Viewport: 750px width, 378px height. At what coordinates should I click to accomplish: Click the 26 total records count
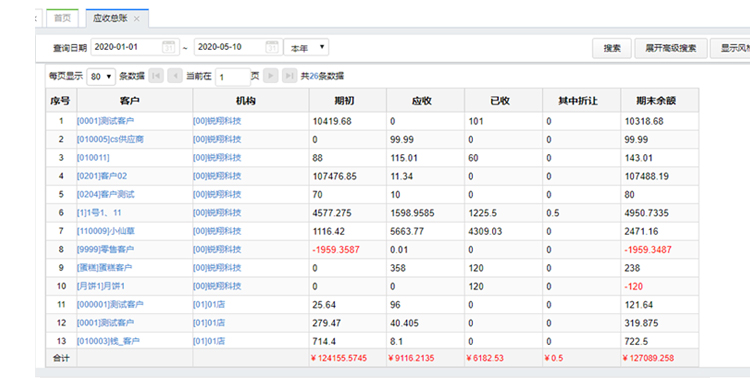pyautogui.click(x=314, y=76)
